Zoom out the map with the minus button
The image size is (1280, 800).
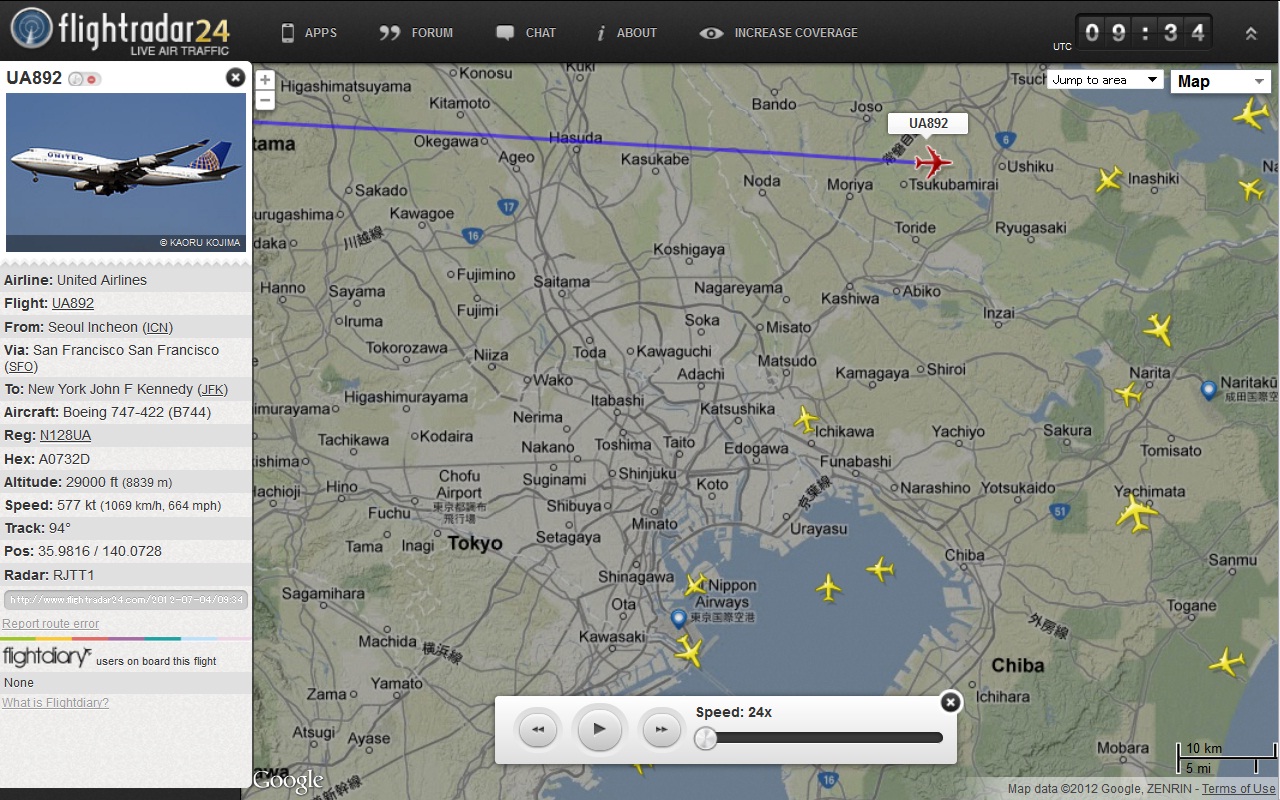pos(265,100)
